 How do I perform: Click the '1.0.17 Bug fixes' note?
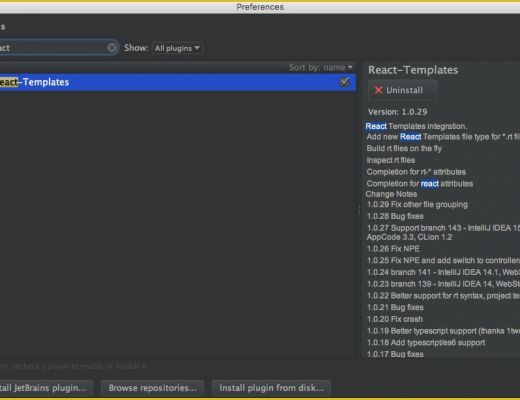(x=395, y=354)
